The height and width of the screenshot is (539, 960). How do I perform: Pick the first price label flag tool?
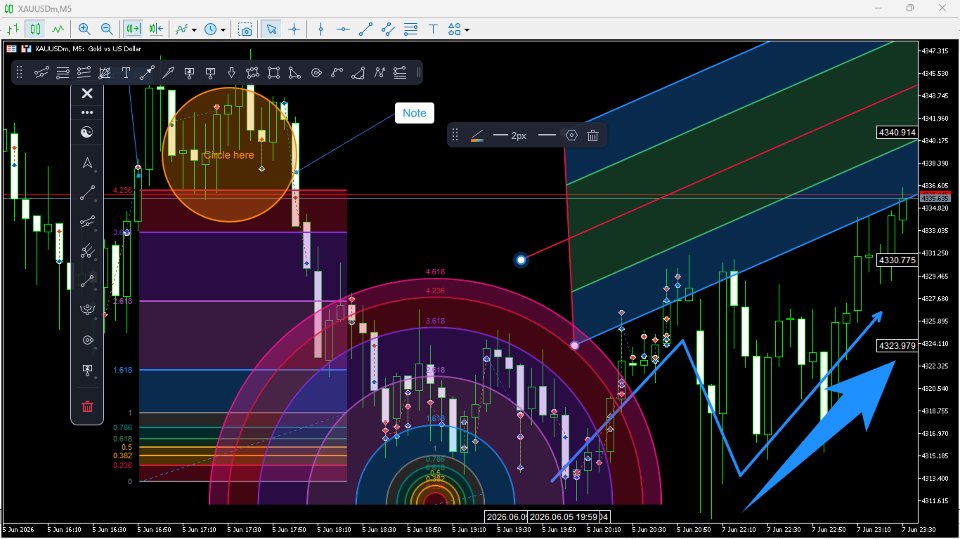point(189,73)
